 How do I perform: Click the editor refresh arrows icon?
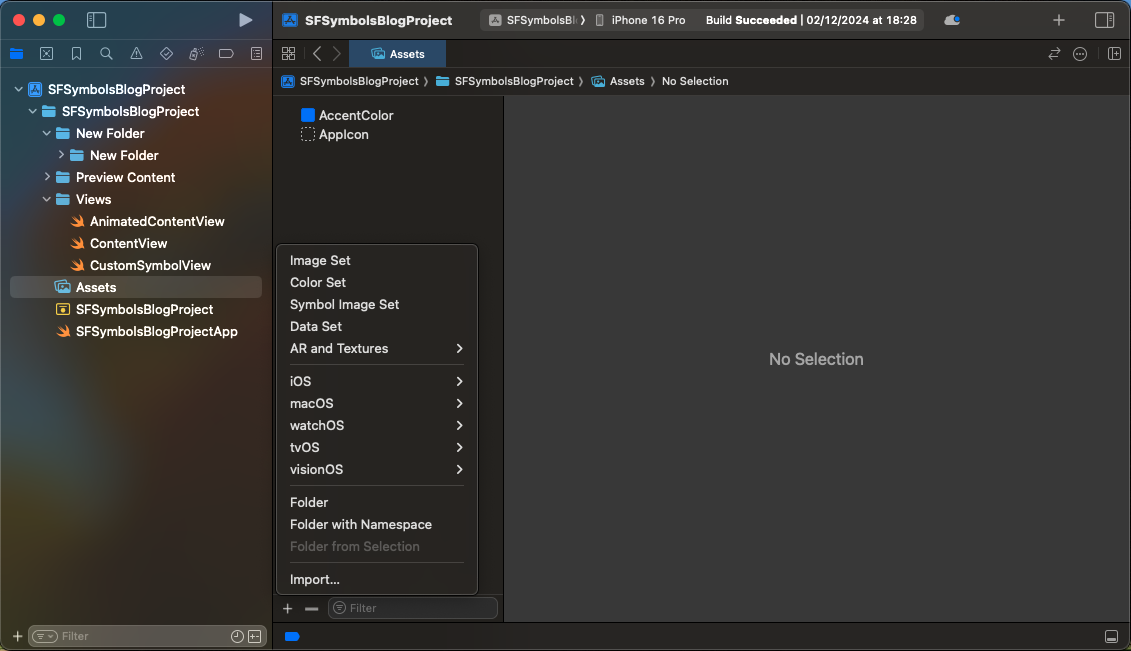click(x=1055, y=53)
